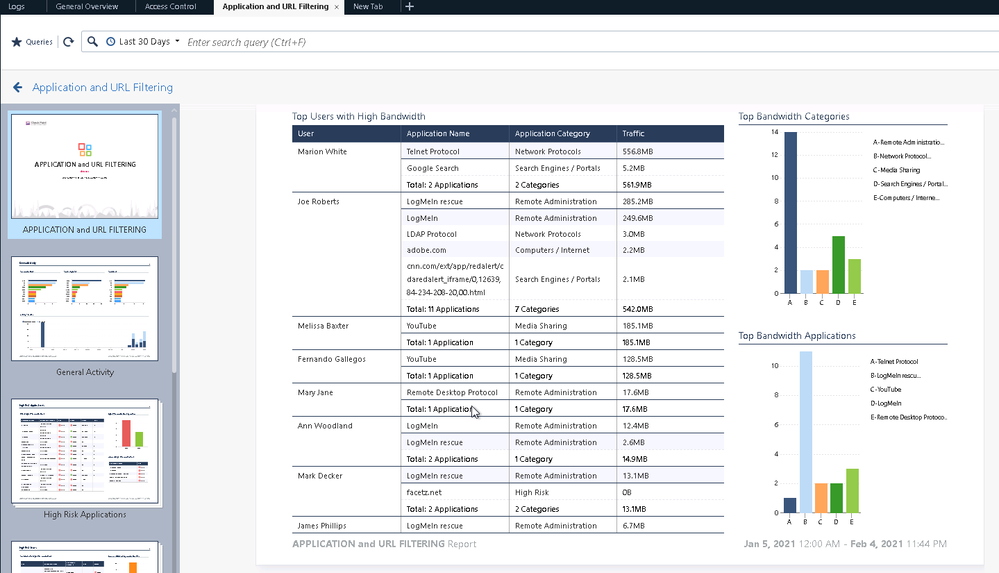Click the A-Remote Administration legend entry
Screen dimensions: 999x573
coord(909,142)
